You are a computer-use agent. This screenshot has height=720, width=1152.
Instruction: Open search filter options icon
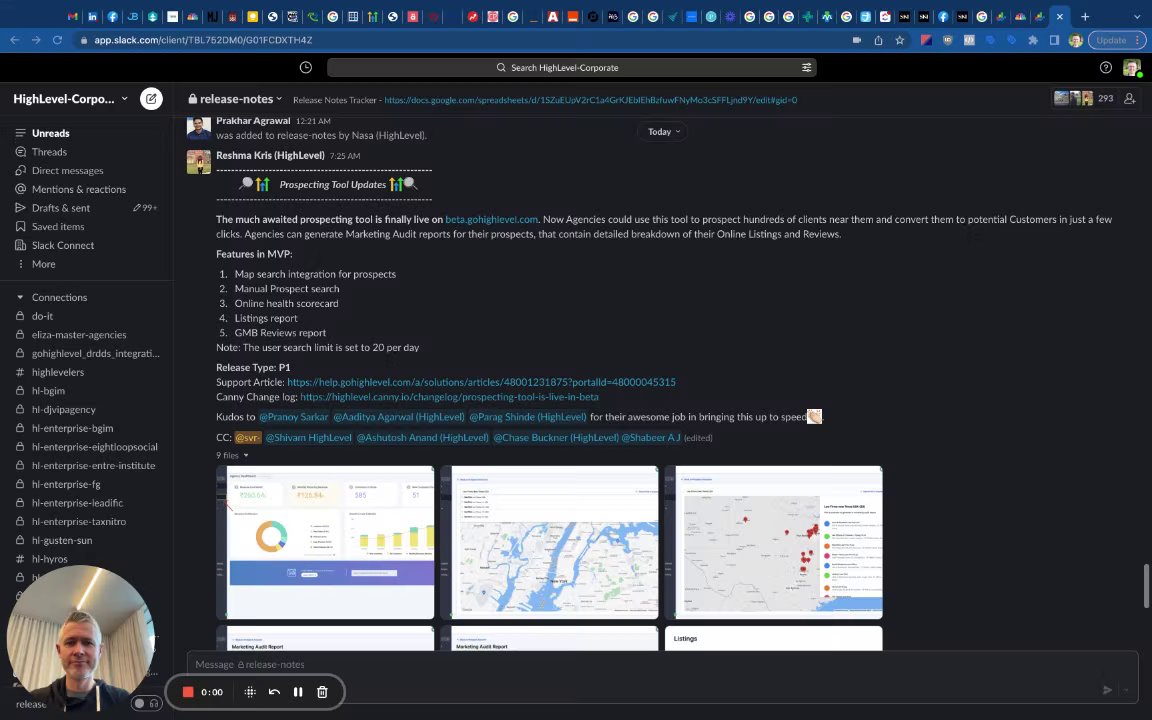(x=806, y=68)
